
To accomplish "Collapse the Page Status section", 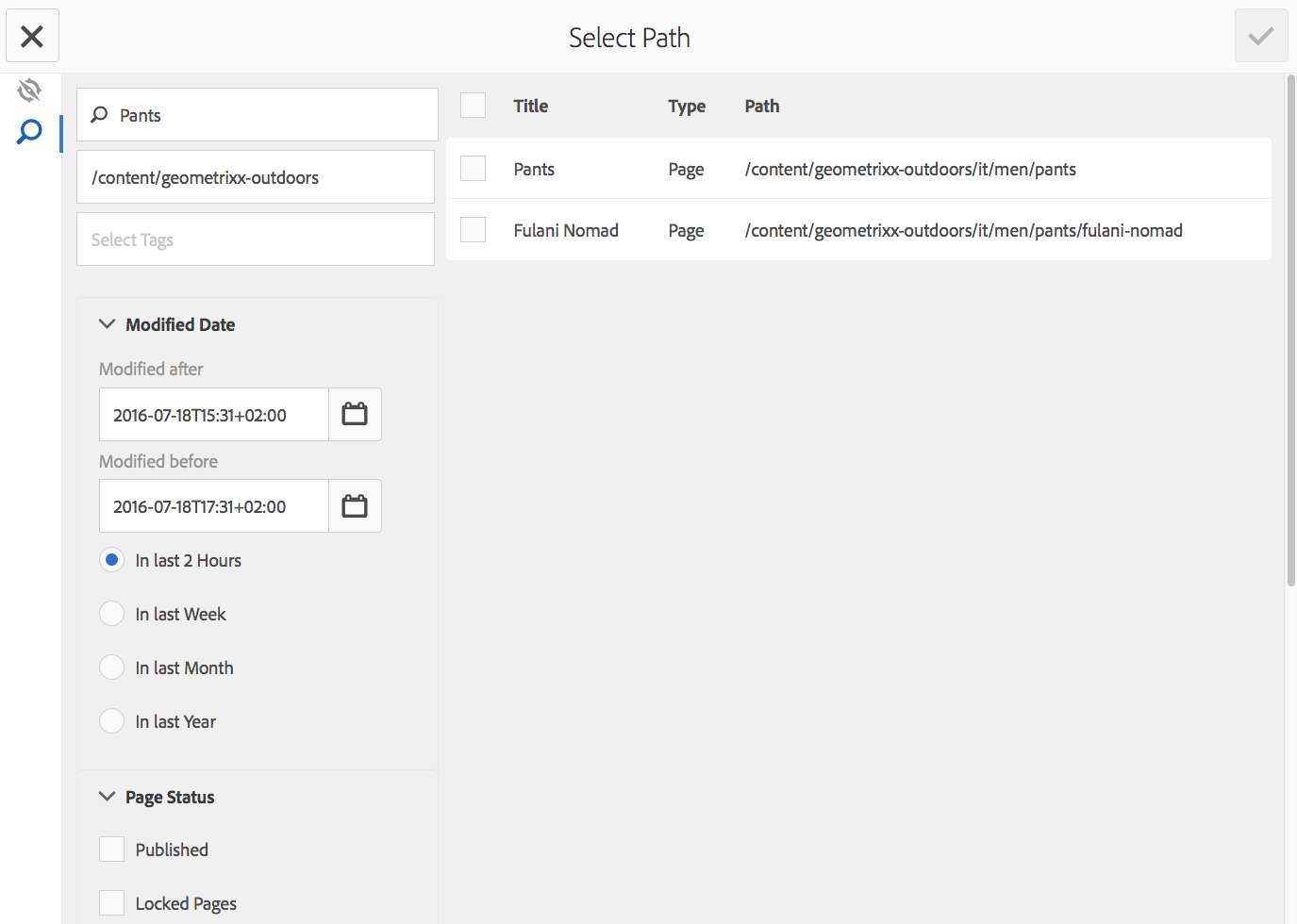I will 108,797.
